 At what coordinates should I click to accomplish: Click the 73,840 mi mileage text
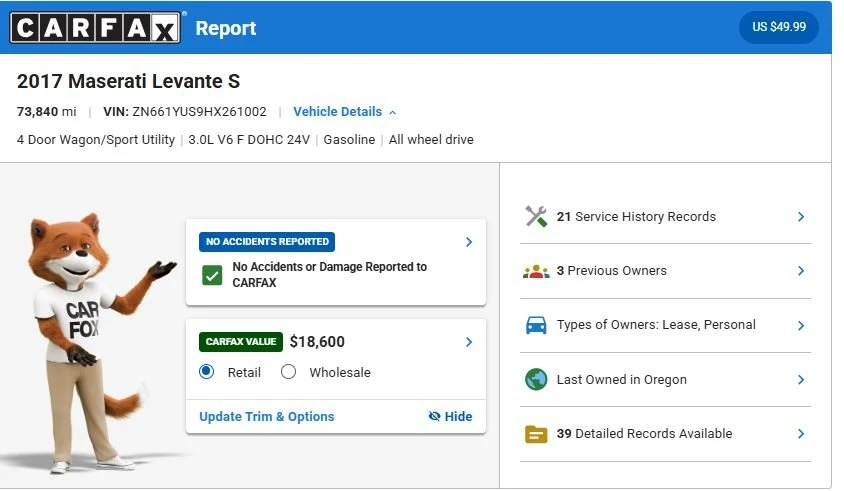click(47, 111)
